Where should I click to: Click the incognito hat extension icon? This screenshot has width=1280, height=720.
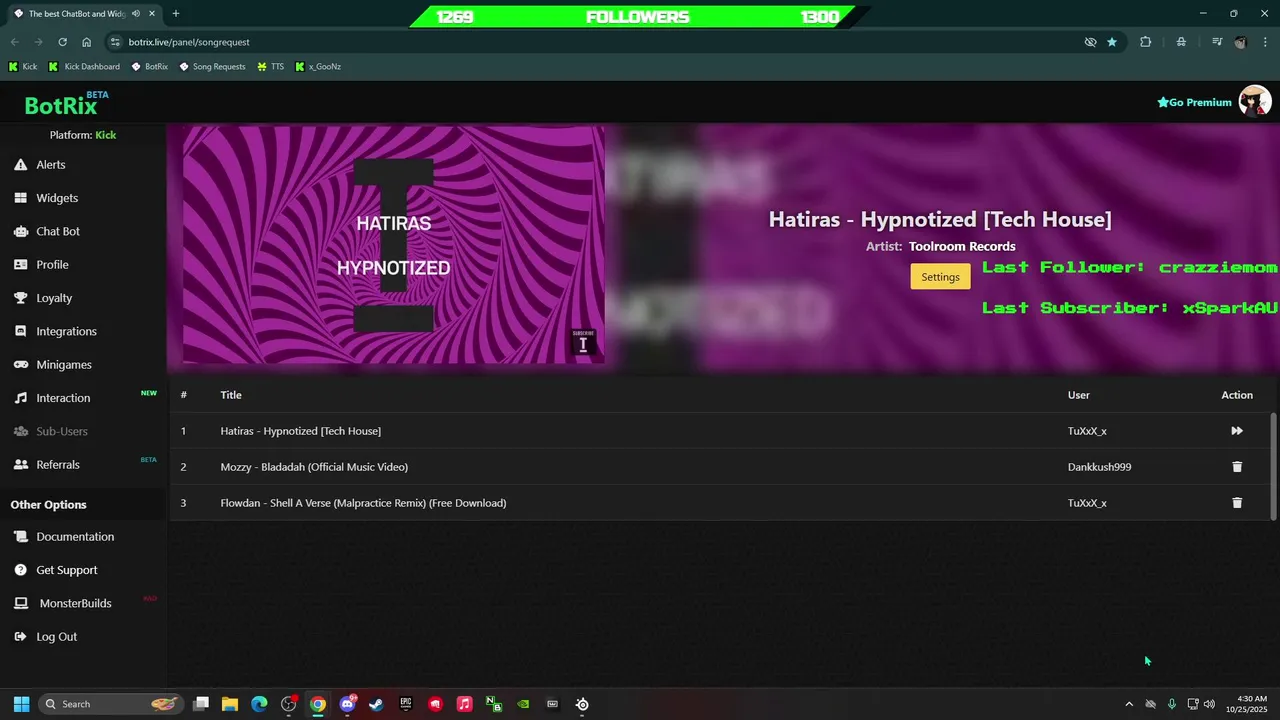point(1181,42)
